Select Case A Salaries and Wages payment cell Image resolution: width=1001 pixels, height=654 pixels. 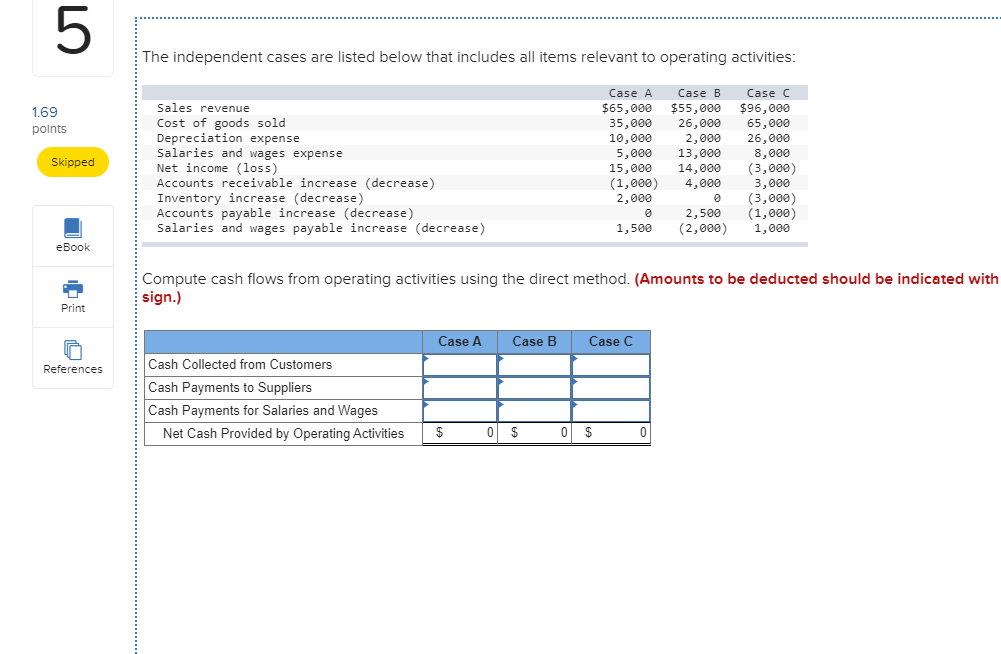460,411
